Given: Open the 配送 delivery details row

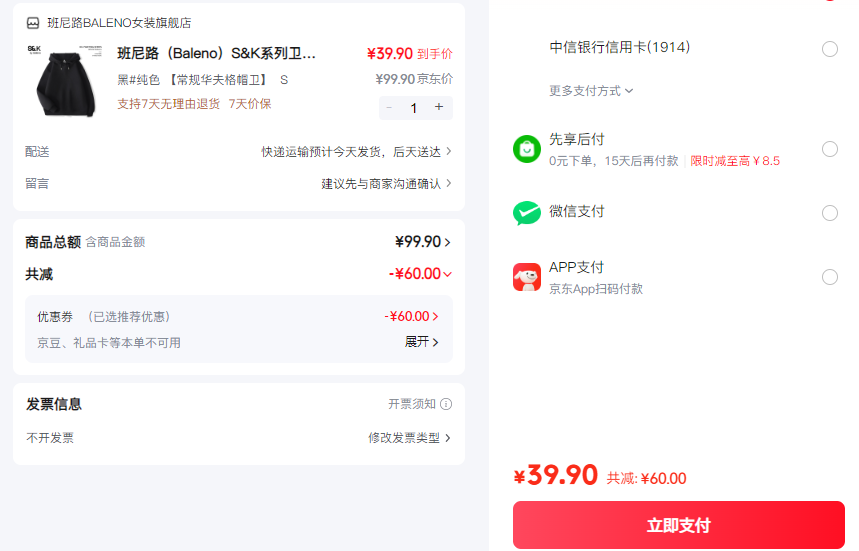Looking at the screenshot, I should click(355, 152).
